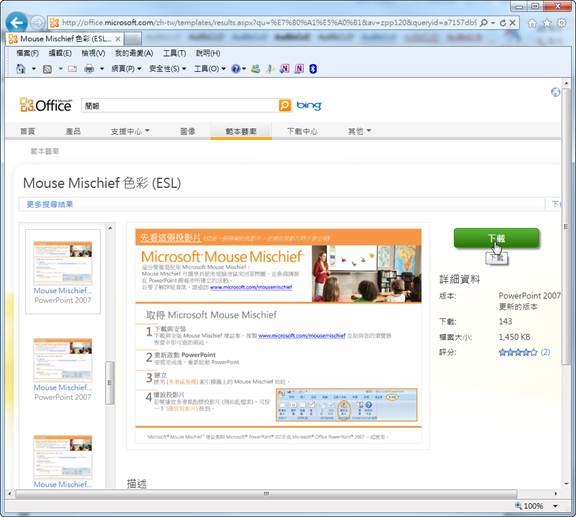Select the 範本藝廊 site tab

(241, 131)
